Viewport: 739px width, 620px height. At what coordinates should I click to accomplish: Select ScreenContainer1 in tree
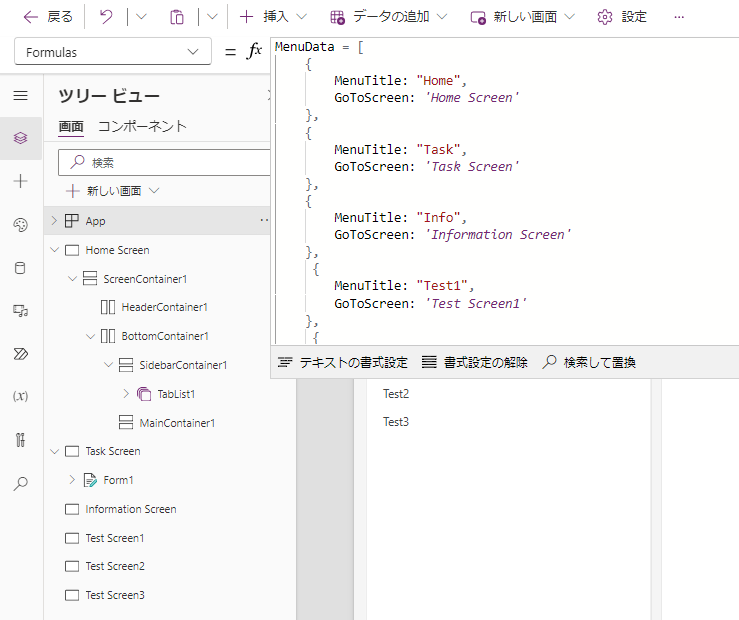point(145,279)
